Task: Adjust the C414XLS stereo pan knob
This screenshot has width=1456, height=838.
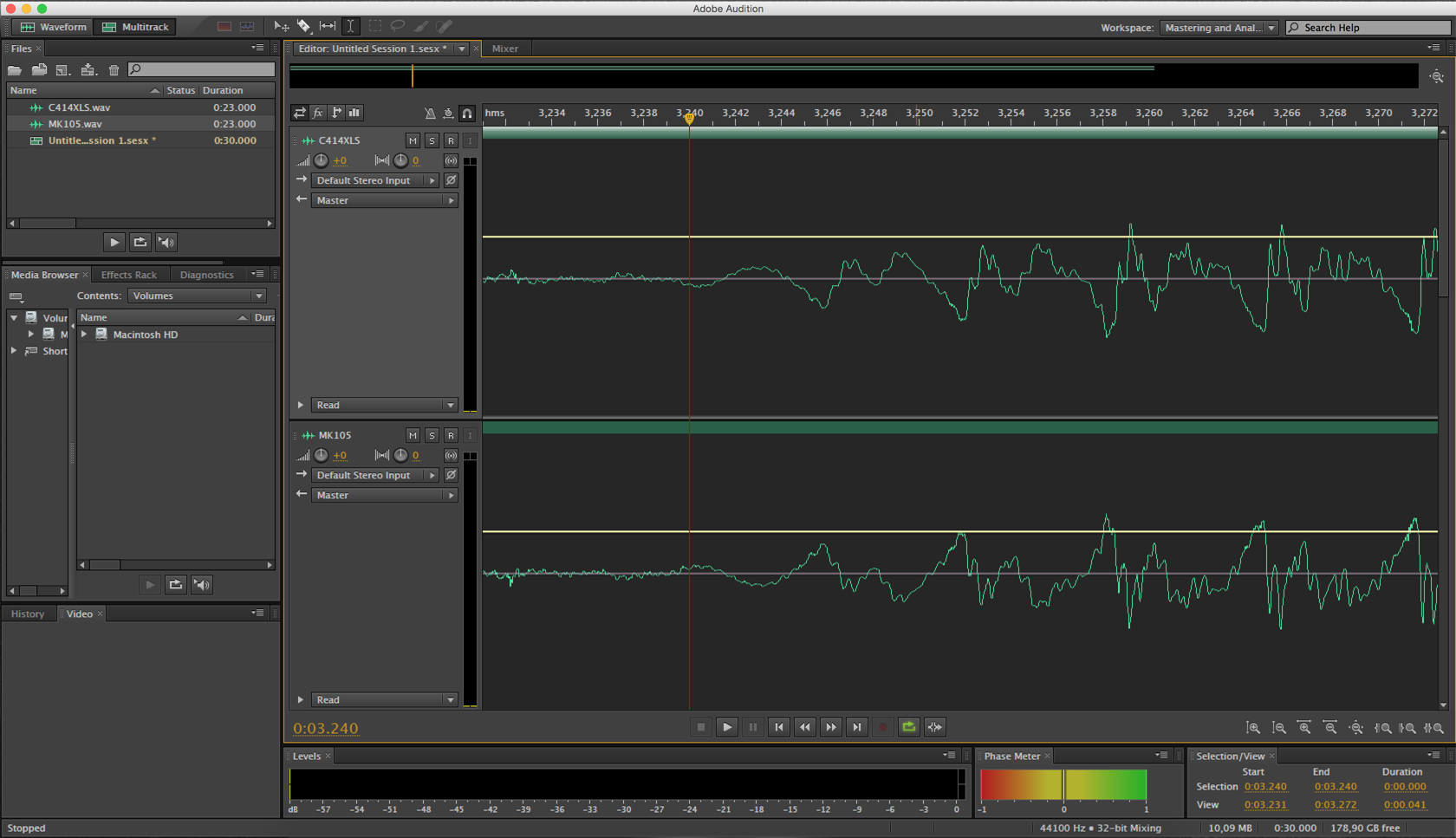Action: [x=400, y=160]
